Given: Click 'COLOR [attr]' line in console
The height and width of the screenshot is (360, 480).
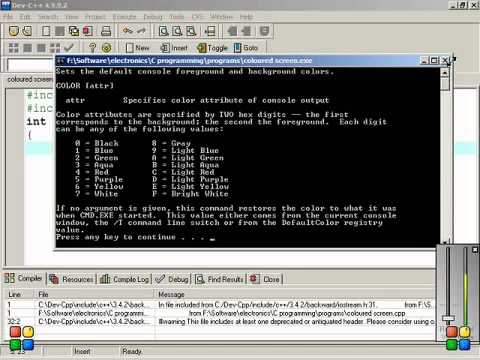Looking at the screenshot, I should tap(85, 86).
